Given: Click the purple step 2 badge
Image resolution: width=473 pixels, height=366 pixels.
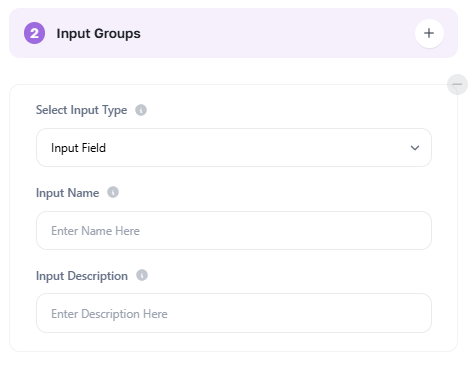Looking at the screenshot, I should (x=34, y=33).
